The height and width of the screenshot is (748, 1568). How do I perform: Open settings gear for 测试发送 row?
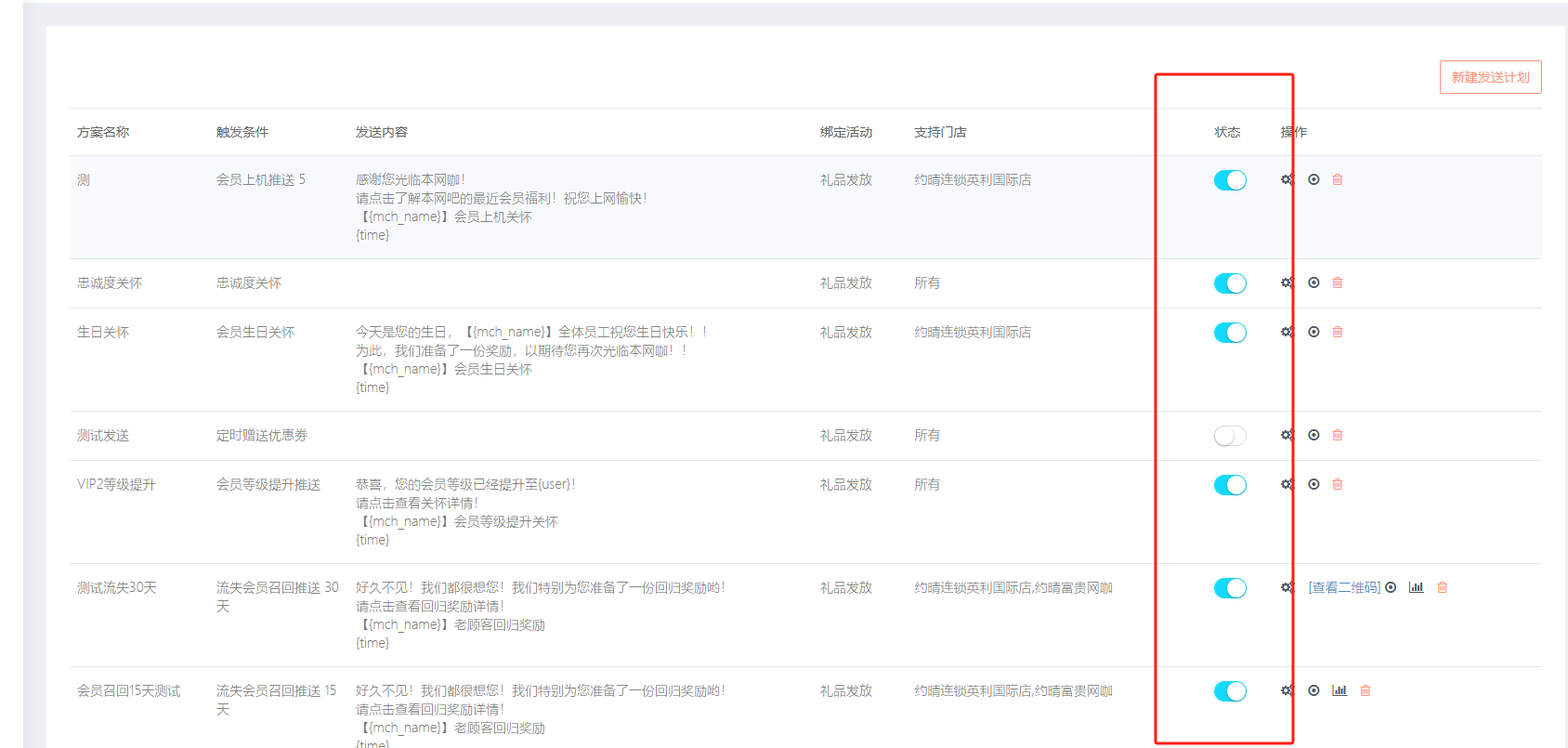click(x=1287, y=435)
